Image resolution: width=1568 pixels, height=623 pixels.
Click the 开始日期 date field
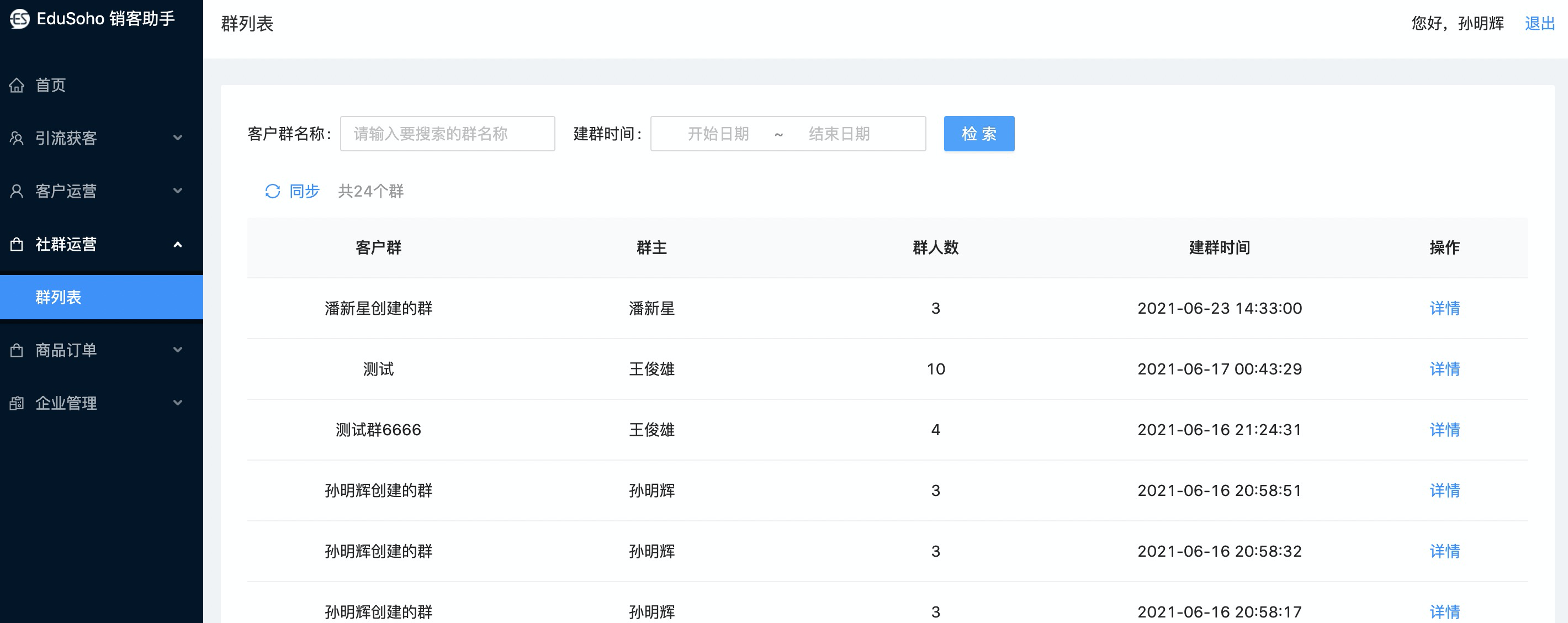click(x=718, y=133)
